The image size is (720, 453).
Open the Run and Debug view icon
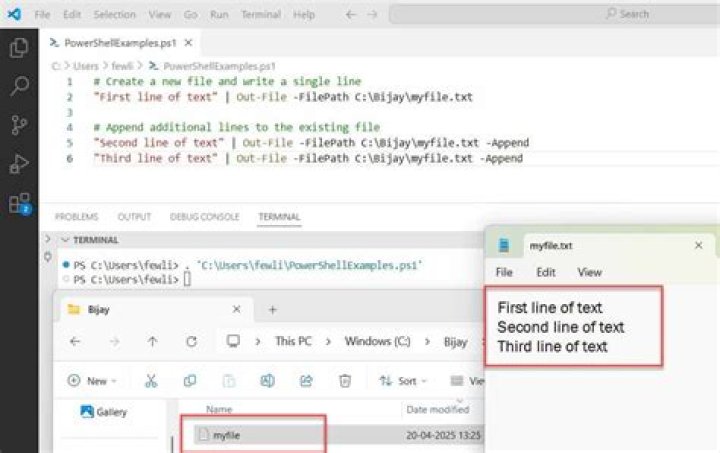[x=19, y=163]
